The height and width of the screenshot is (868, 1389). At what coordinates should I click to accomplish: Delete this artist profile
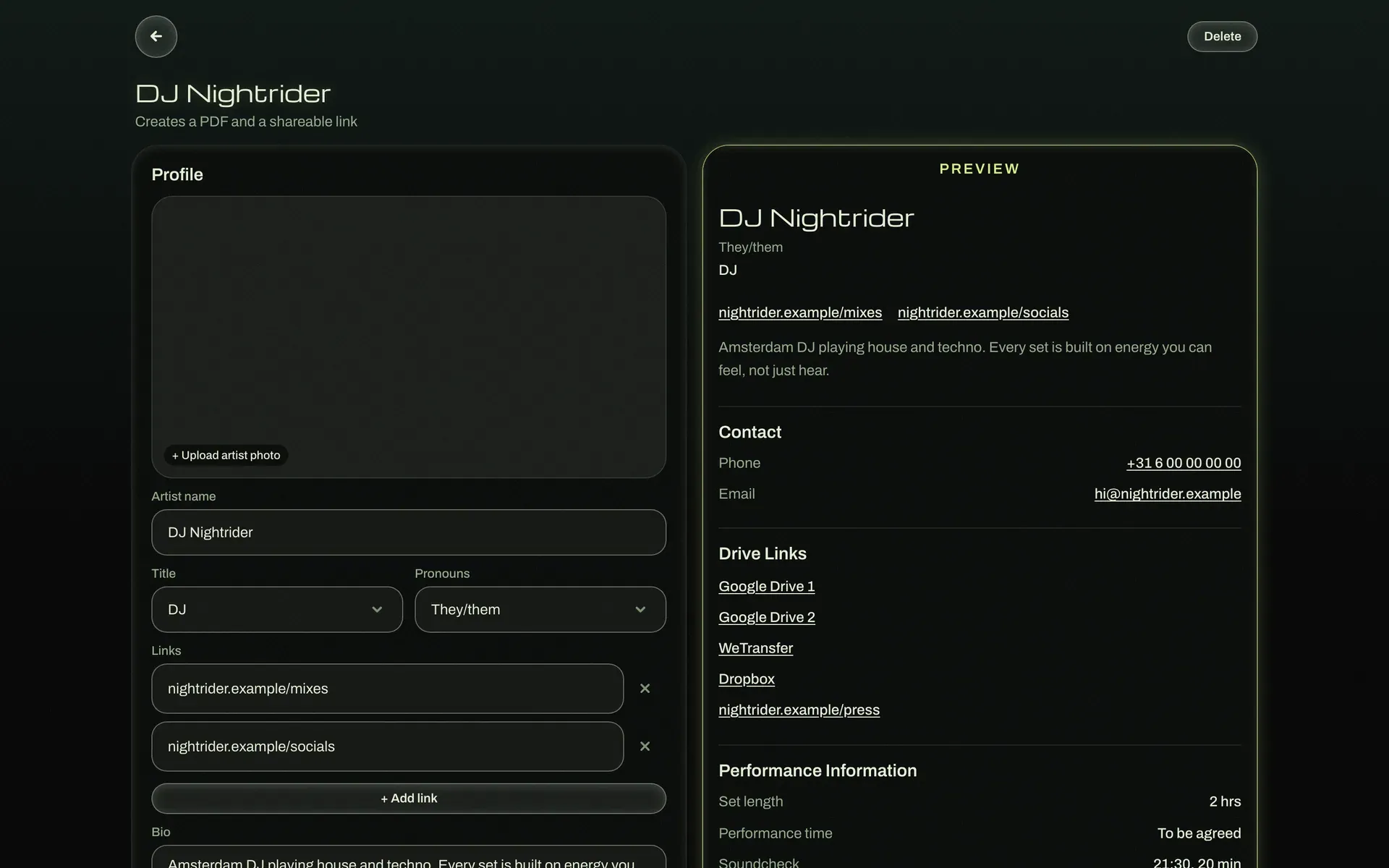click(x=1222, y=36)
